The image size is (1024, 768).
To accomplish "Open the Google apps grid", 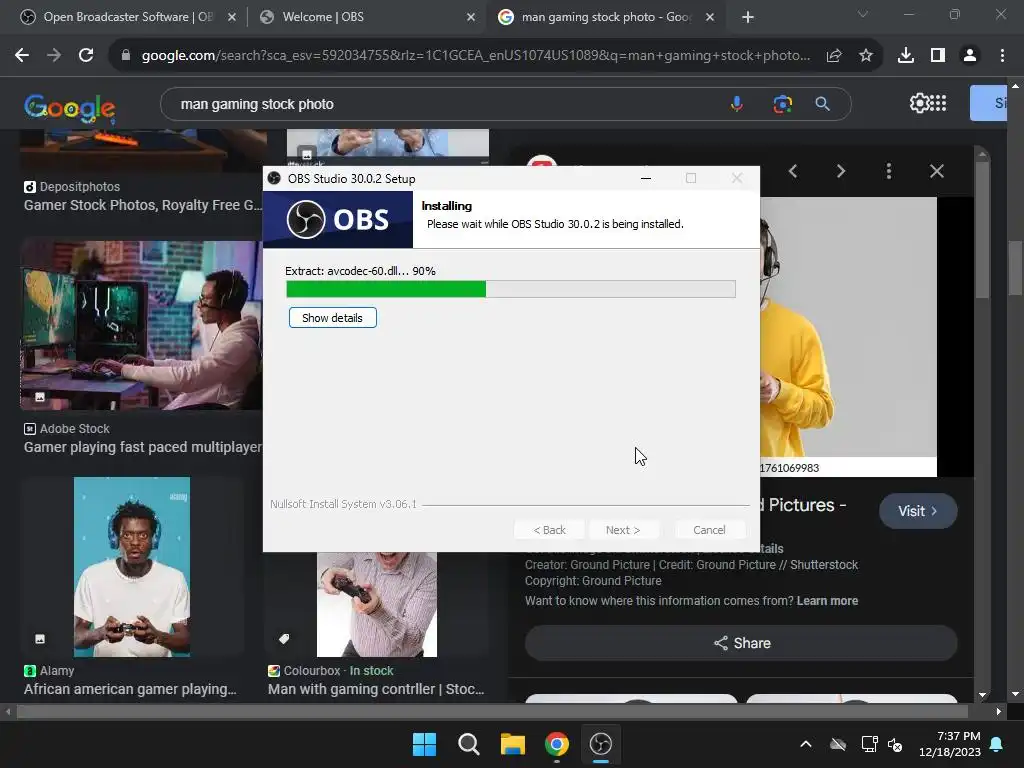I will [x=938, y=103].
